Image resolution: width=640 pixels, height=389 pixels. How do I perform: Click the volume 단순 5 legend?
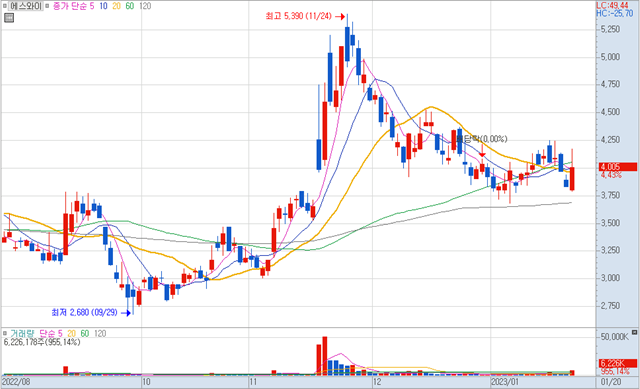(51, 334)
